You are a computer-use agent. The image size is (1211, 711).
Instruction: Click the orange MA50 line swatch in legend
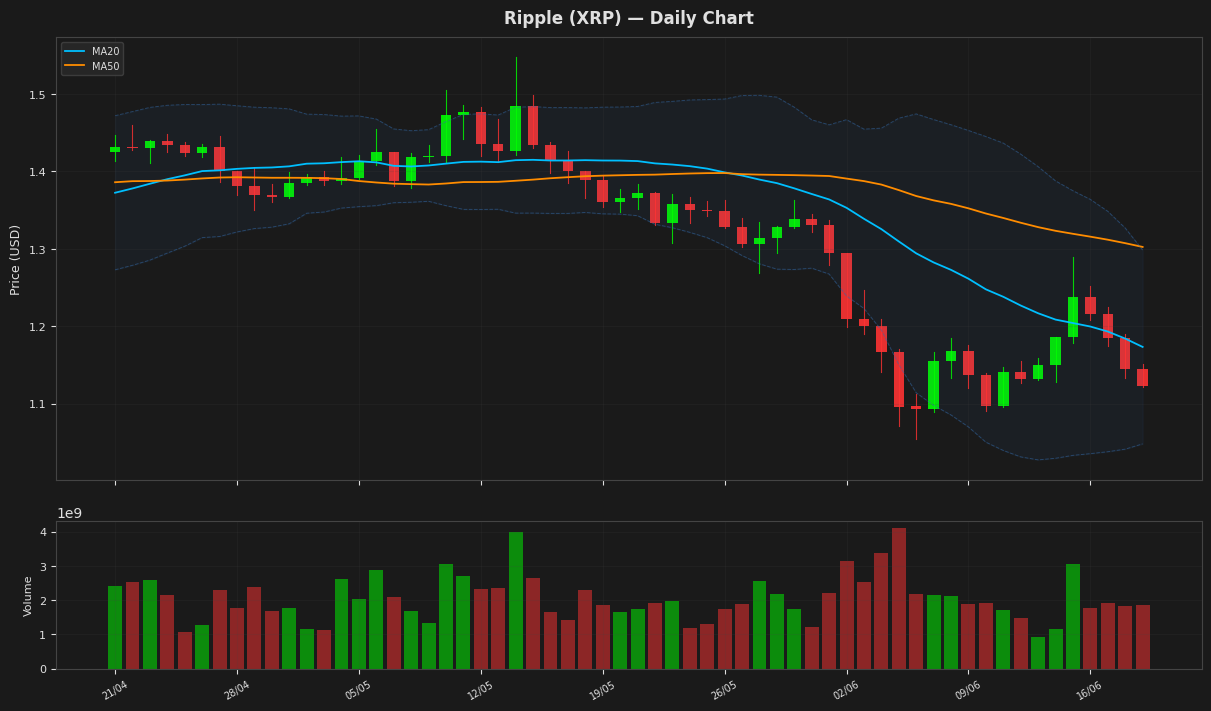tap(75, 67)
